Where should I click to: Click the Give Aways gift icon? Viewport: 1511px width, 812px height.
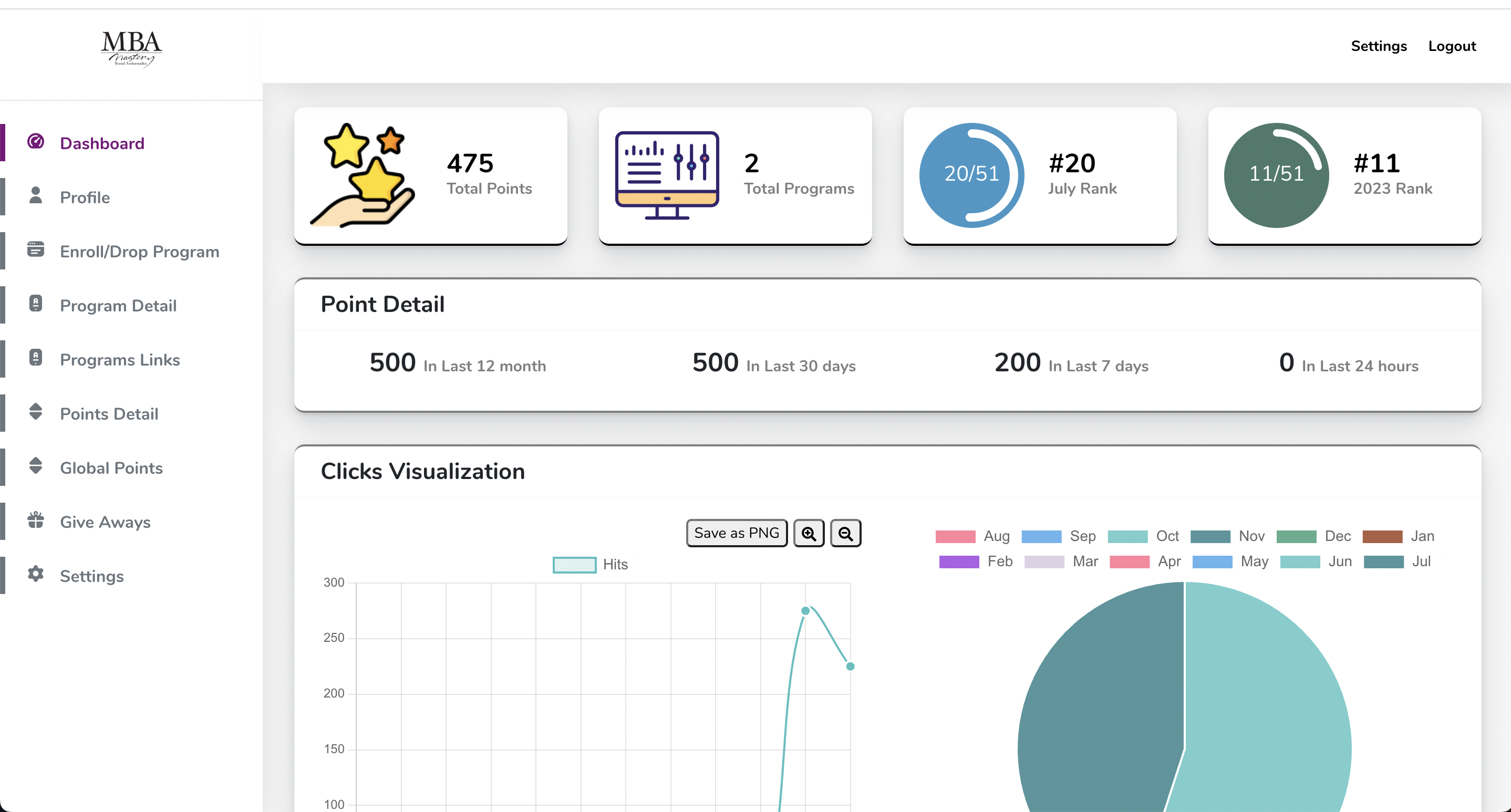pyautogui.click(x=36, y=520)
